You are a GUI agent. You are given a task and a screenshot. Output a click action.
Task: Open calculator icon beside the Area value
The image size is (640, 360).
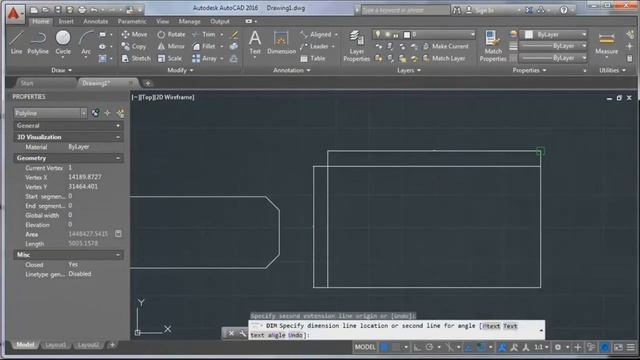click(x=118, y=234)
